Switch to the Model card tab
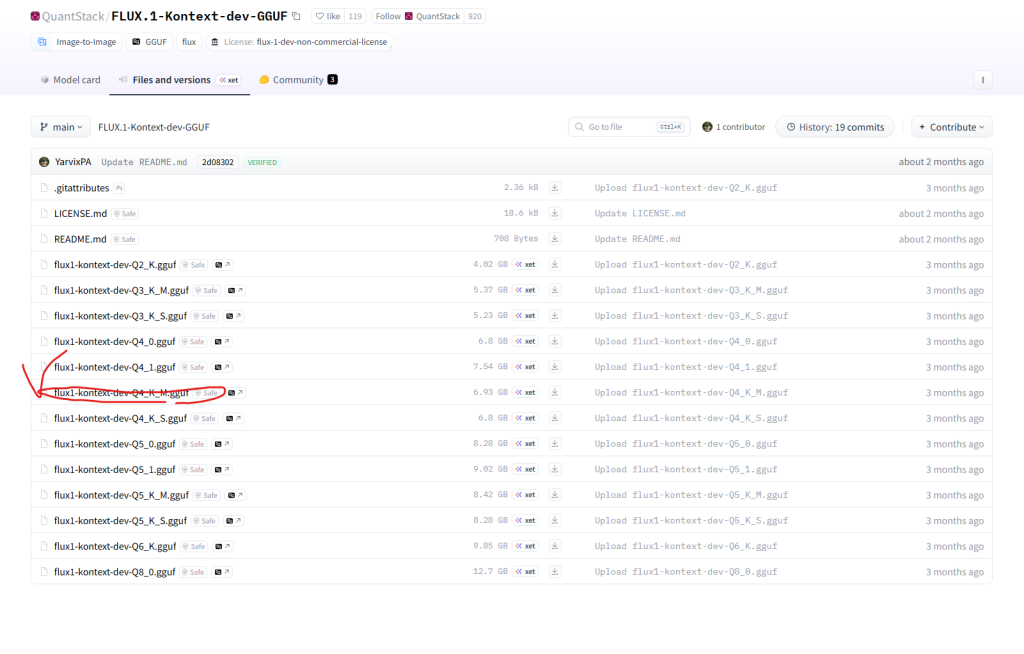 pos(70,80)
